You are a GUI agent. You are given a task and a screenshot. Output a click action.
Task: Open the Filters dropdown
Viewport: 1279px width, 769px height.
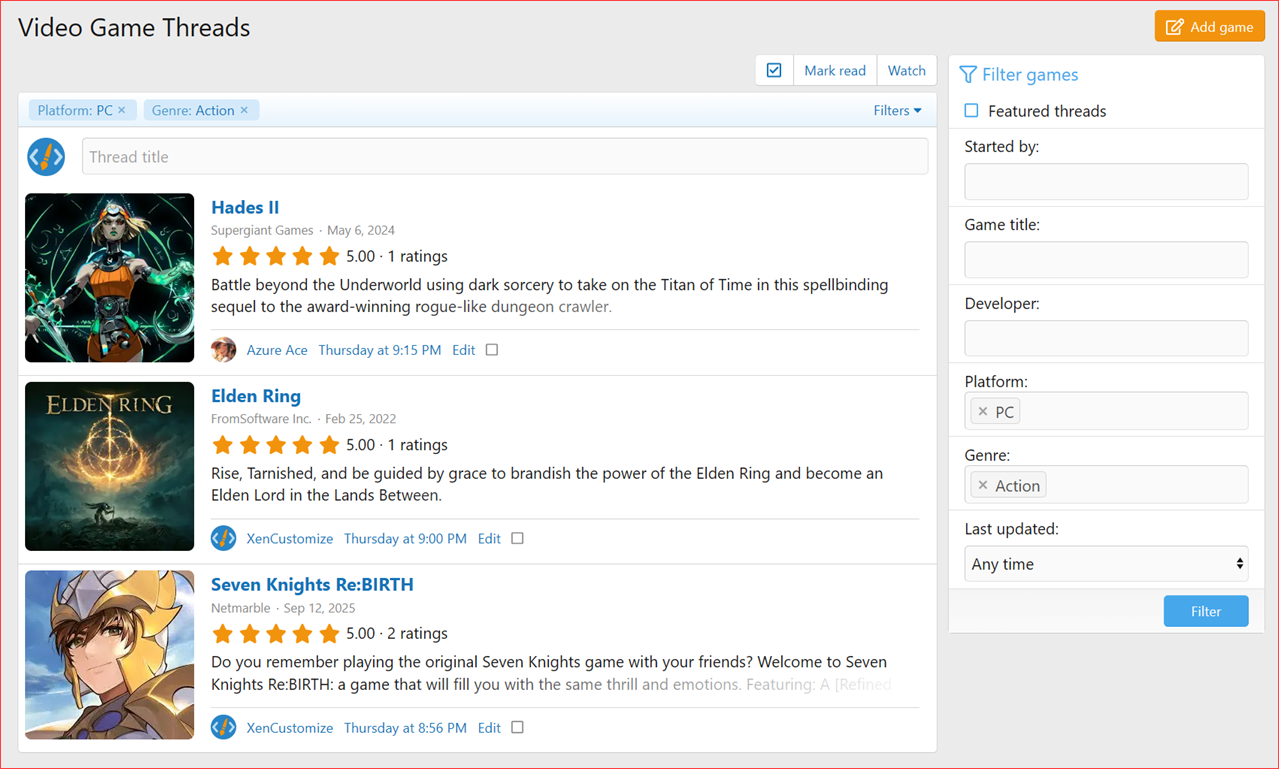pyautogui.click(x=897, y=110)
